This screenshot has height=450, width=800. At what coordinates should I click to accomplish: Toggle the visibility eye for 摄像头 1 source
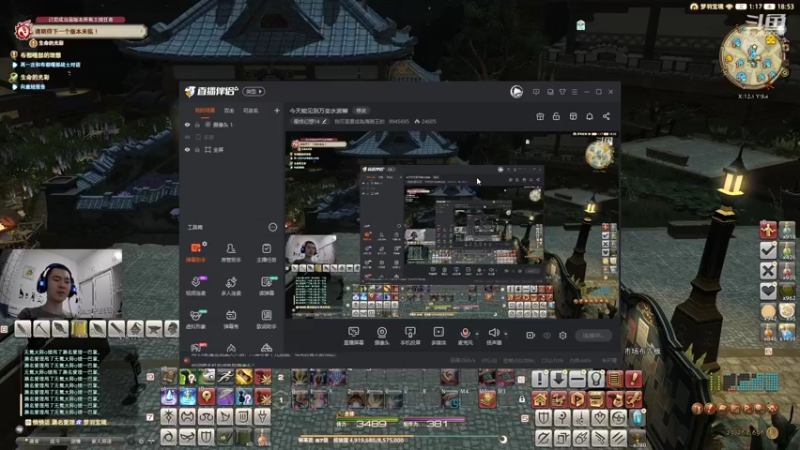[x=187, y=124]
